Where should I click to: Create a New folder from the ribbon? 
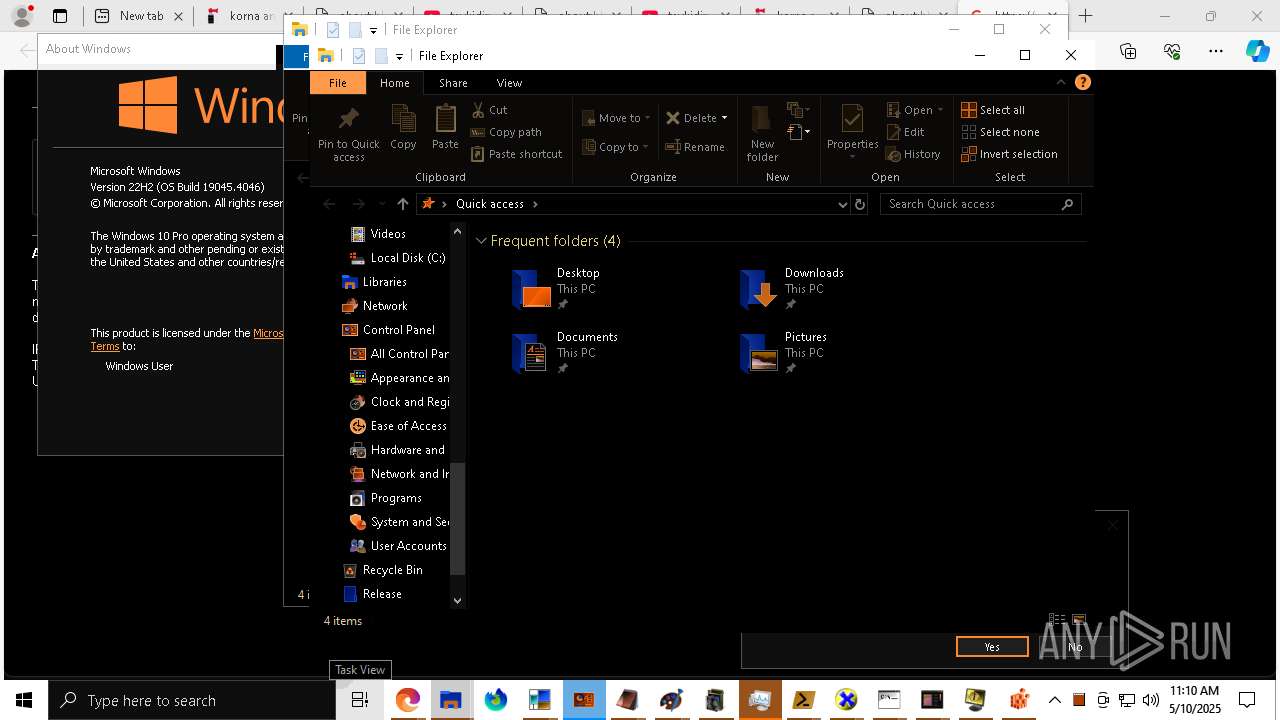pos(762,132)
